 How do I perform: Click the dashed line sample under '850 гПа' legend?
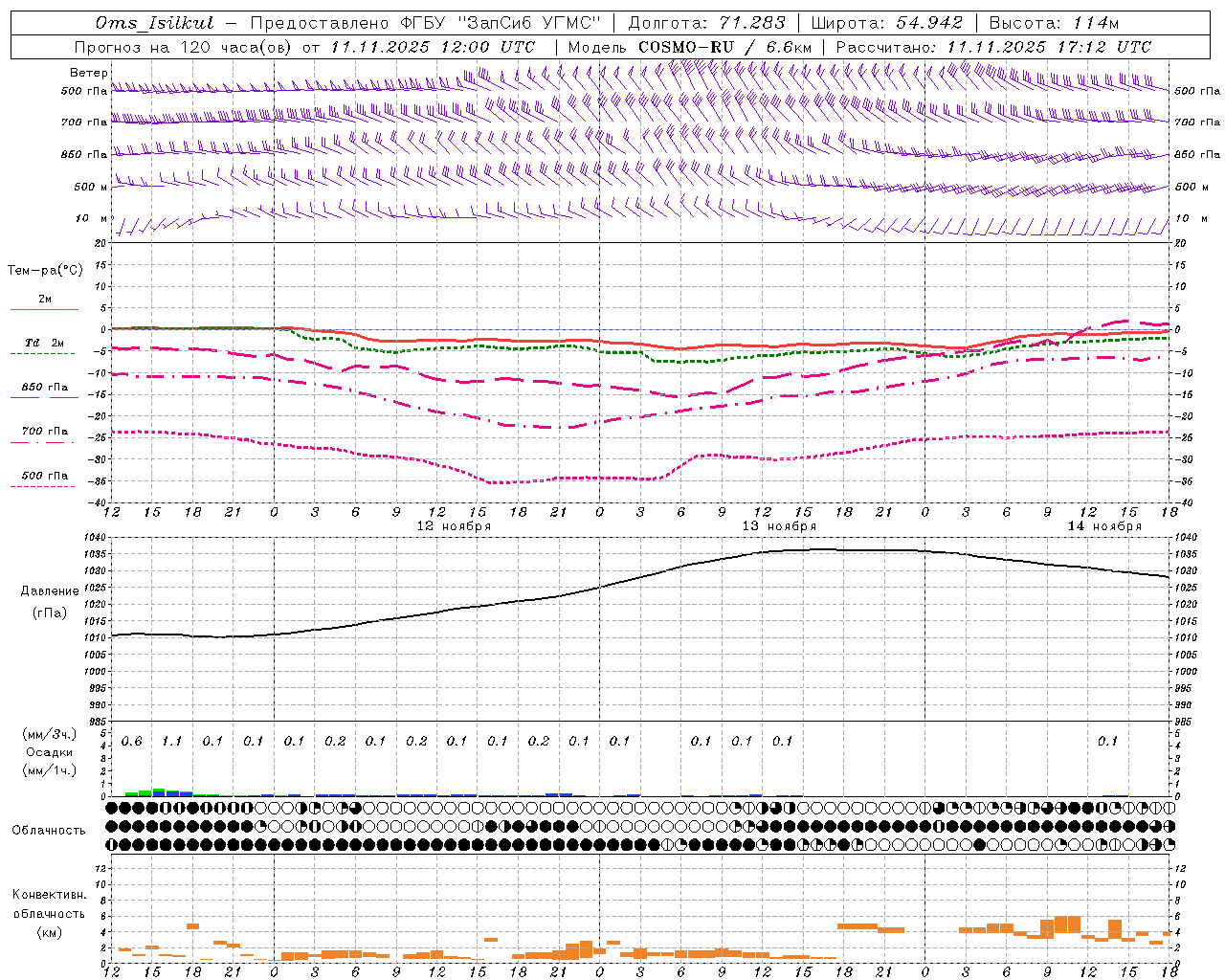point(44,398)
